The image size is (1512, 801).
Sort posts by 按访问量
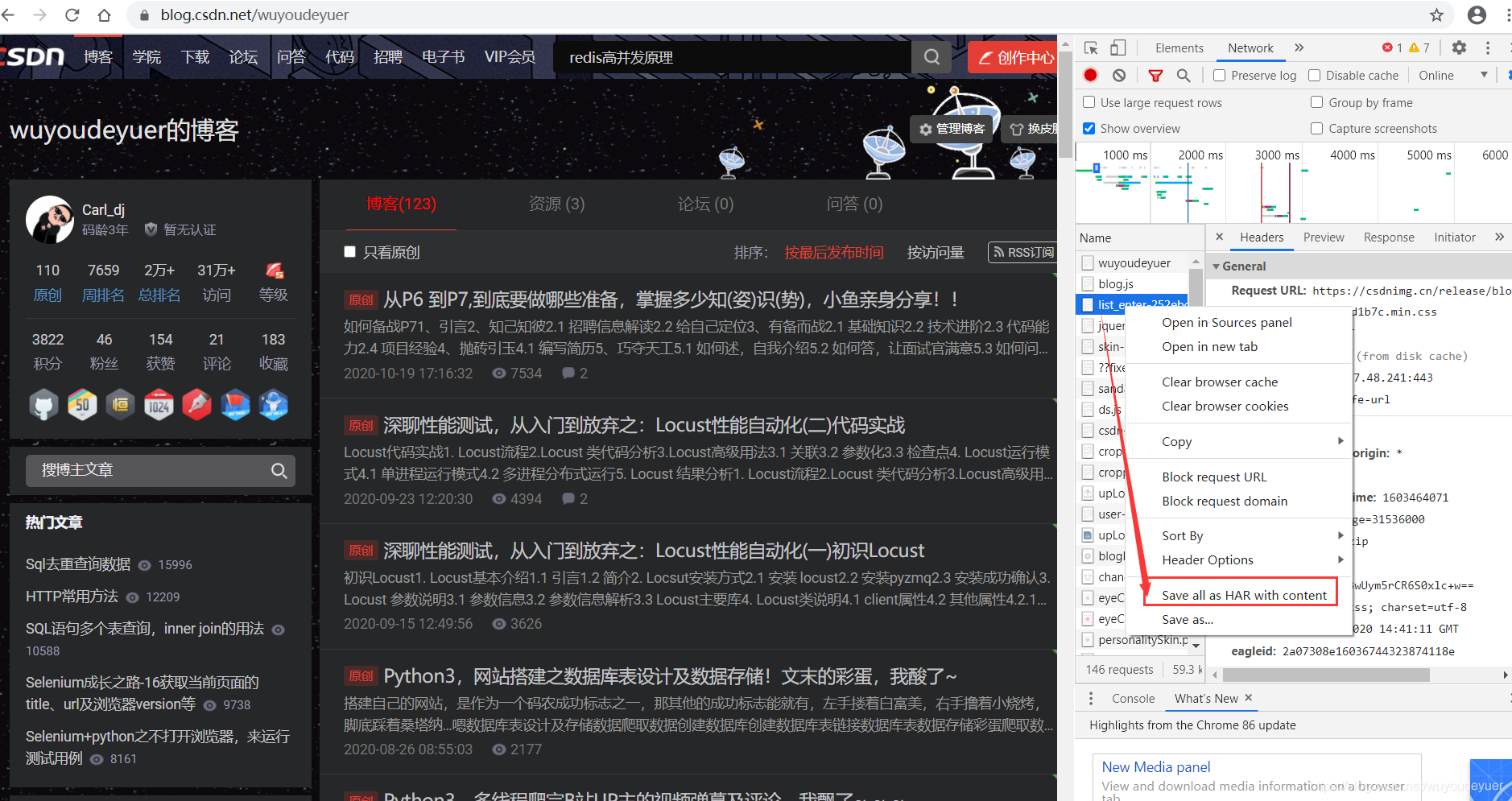936,253
